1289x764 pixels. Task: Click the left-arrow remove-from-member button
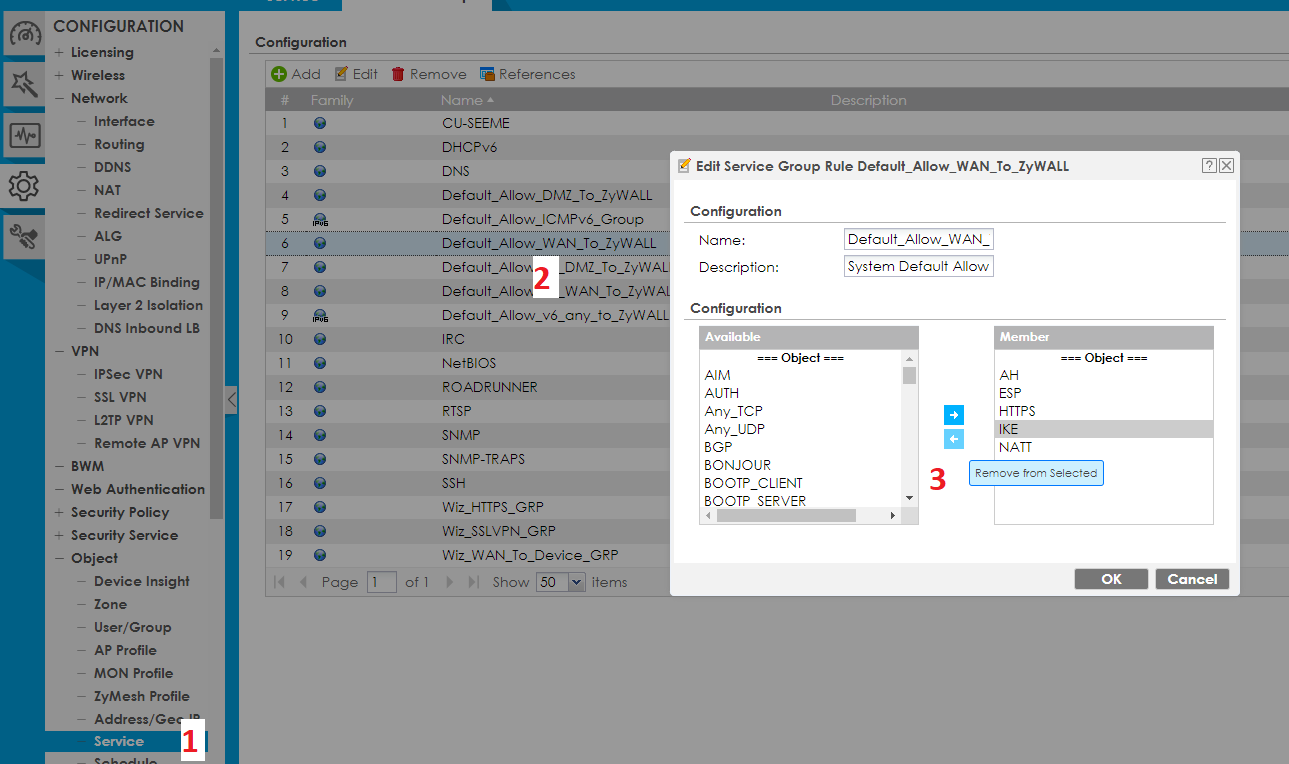click(x=954, y=440)
